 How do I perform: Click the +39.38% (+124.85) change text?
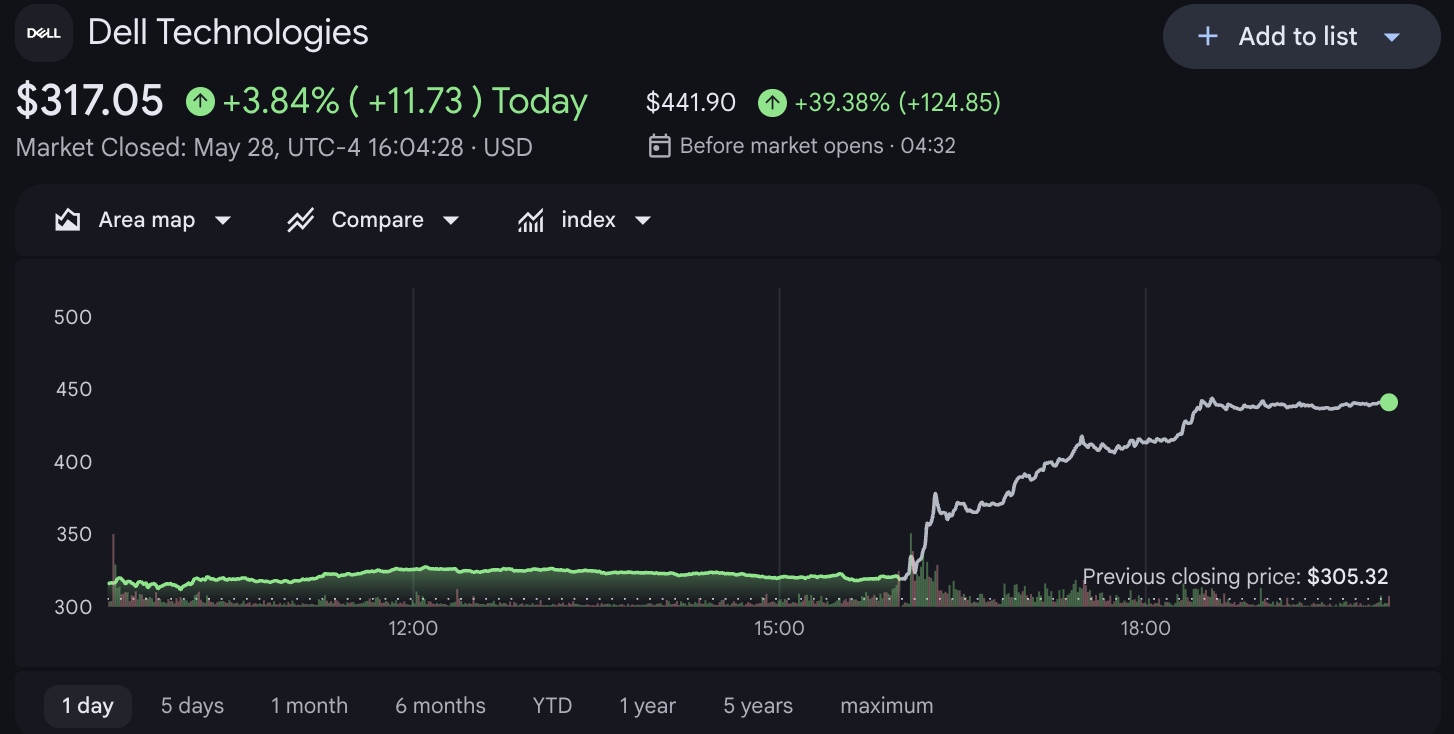897,103
